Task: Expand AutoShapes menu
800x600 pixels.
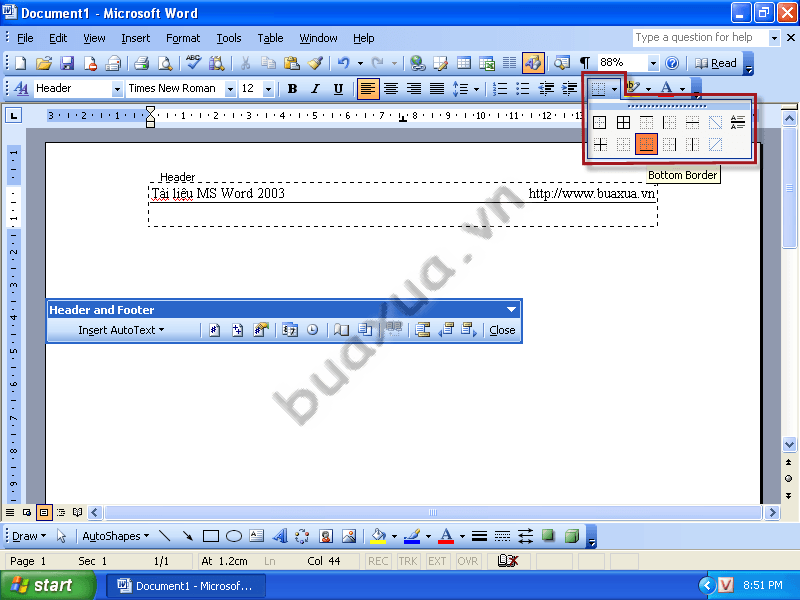Action: pyautogui.click(x=116, y=536)
